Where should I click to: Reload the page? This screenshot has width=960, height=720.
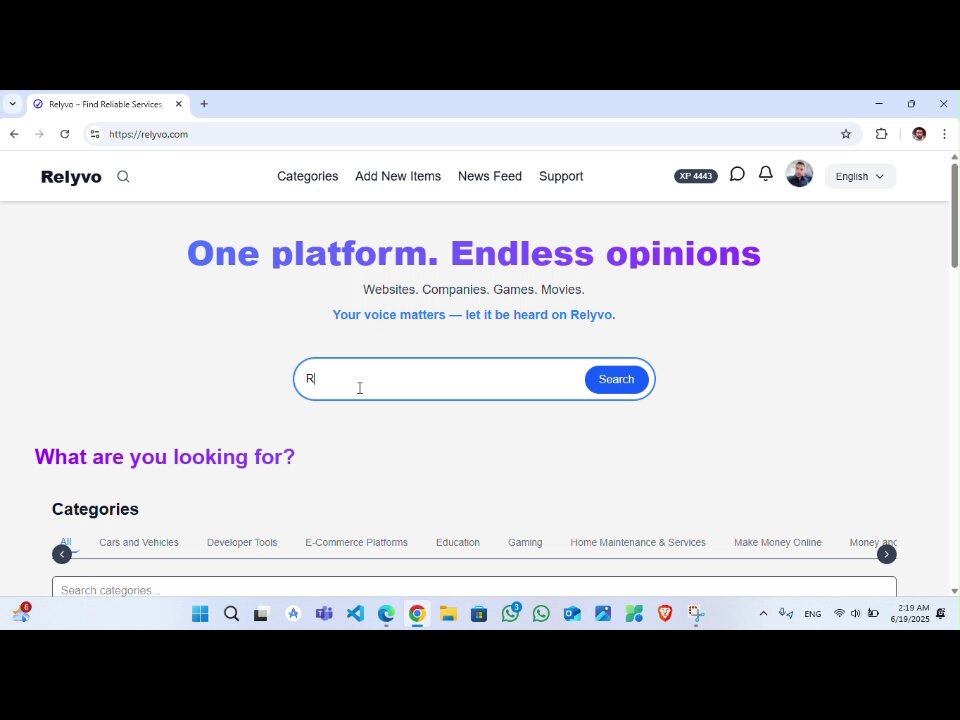point(64,134)
